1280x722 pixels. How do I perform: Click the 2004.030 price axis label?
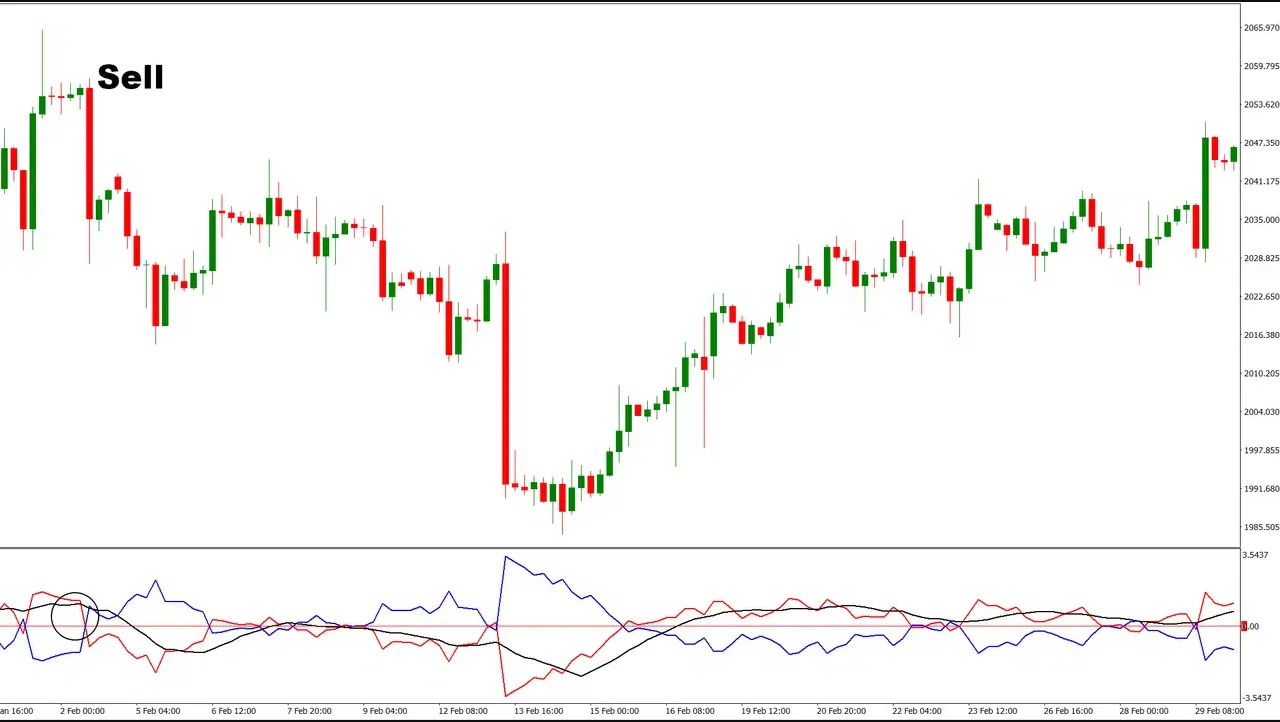[x=1261, y=412]
